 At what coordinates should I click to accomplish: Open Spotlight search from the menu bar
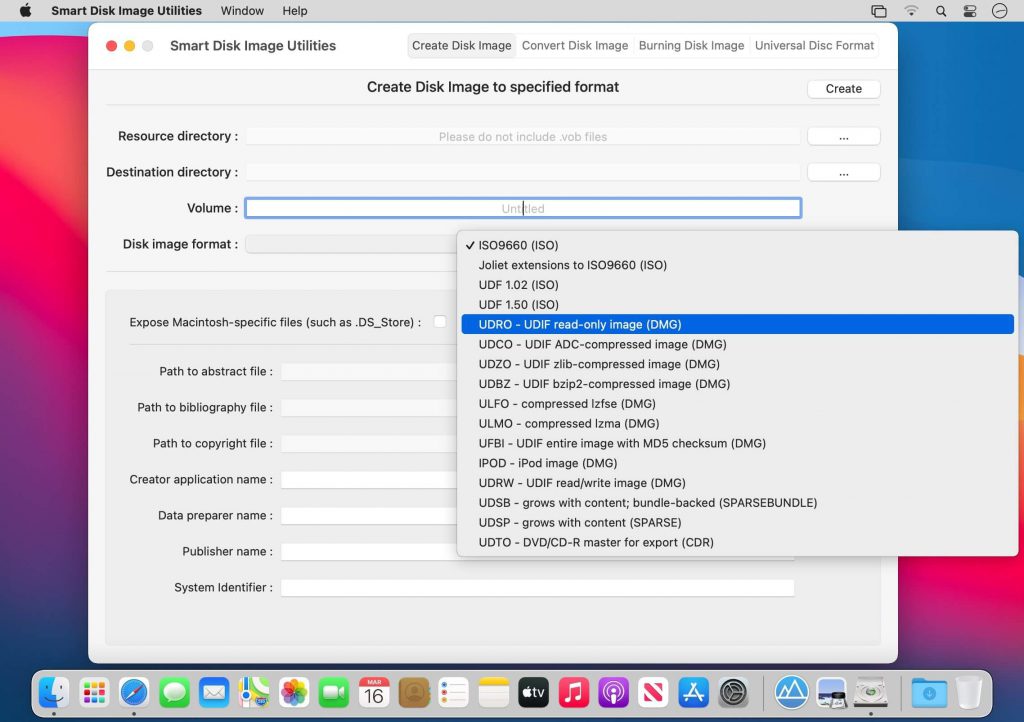(941, 11)
